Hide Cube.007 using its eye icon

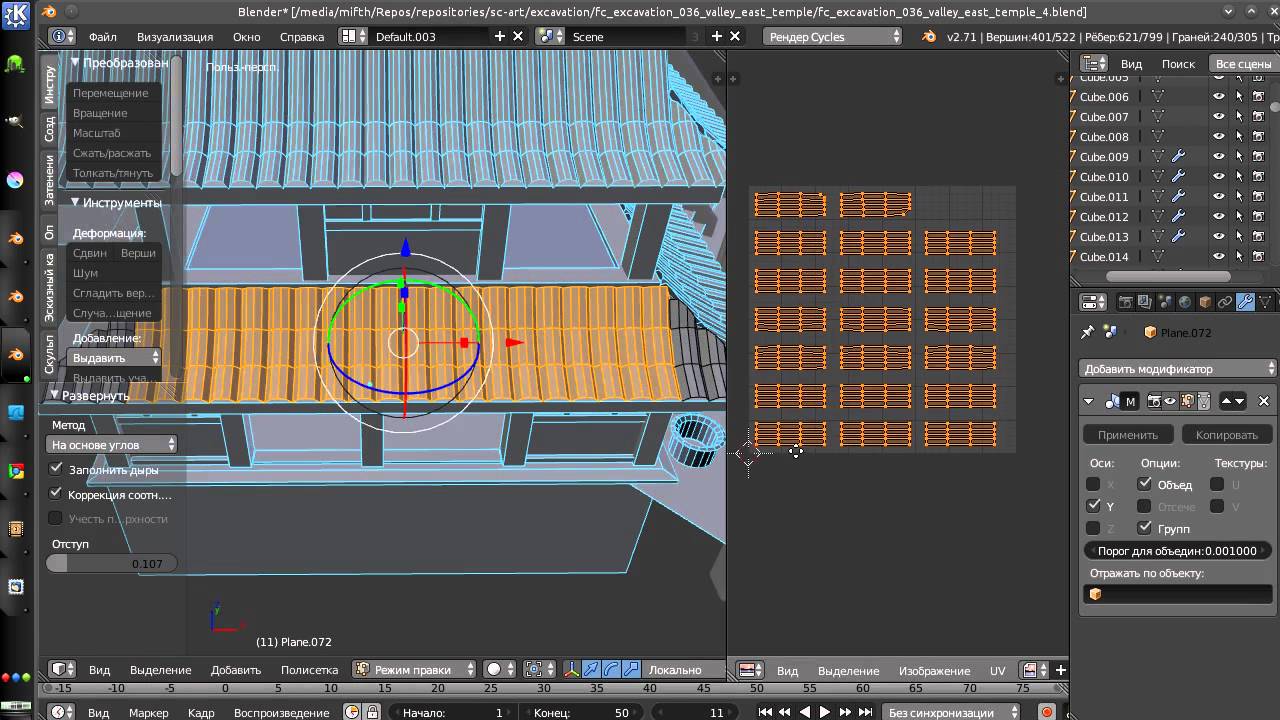(1219, 117)
